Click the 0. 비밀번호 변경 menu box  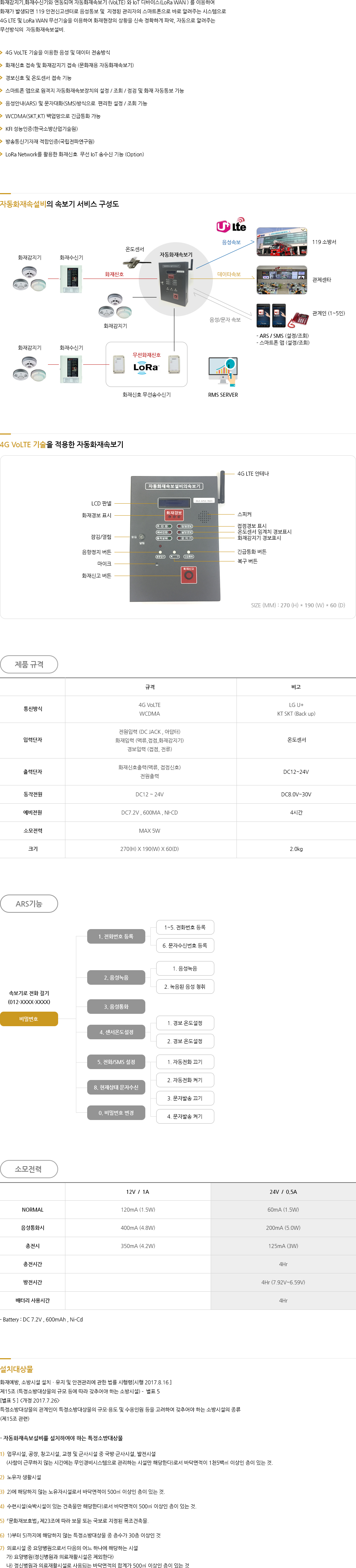coord(116,1113)
